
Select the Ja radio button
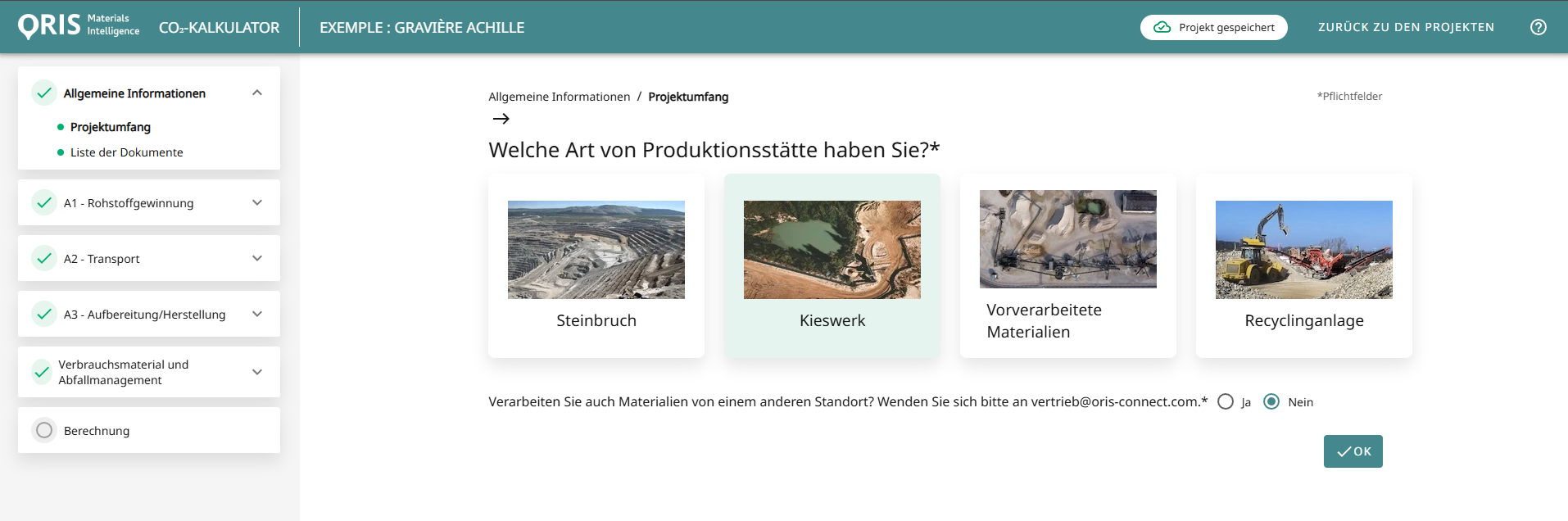click(1226, 402)
